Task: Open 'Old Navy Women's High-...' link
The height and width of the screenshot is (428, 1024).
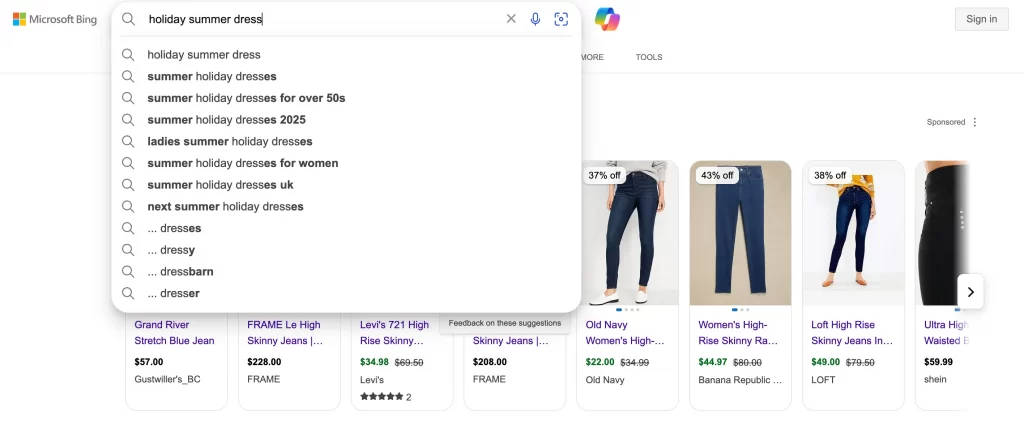Action: pos(625,333)
